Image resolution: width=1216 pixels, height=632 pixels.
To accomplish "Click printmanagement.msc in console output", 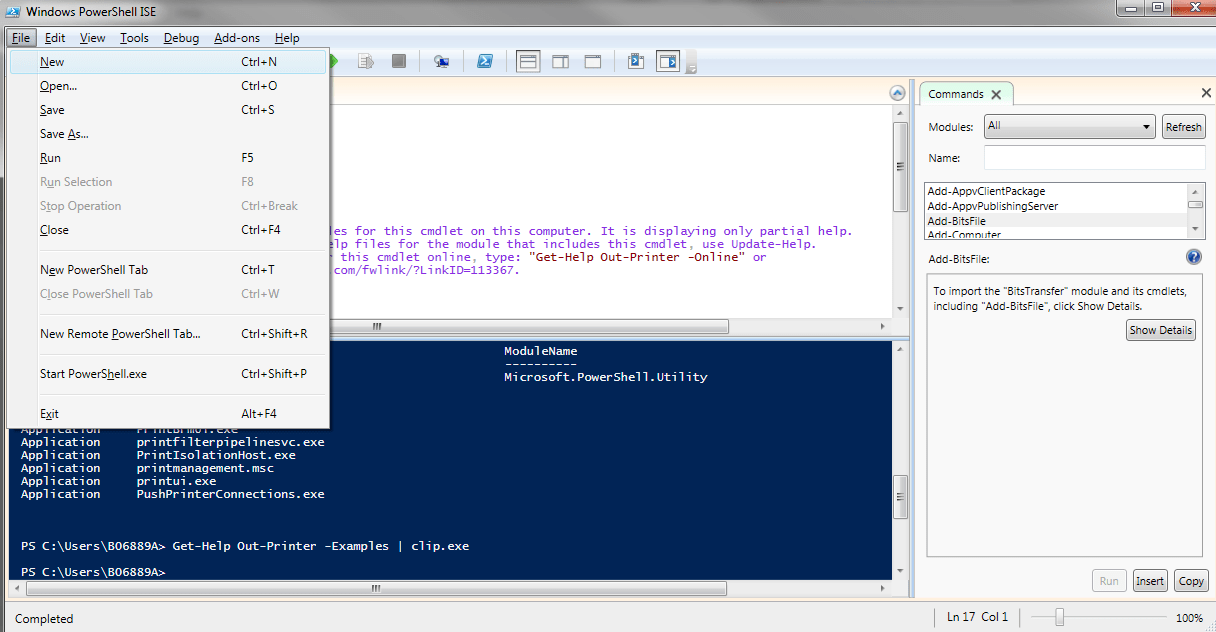I will pos(205,468).
